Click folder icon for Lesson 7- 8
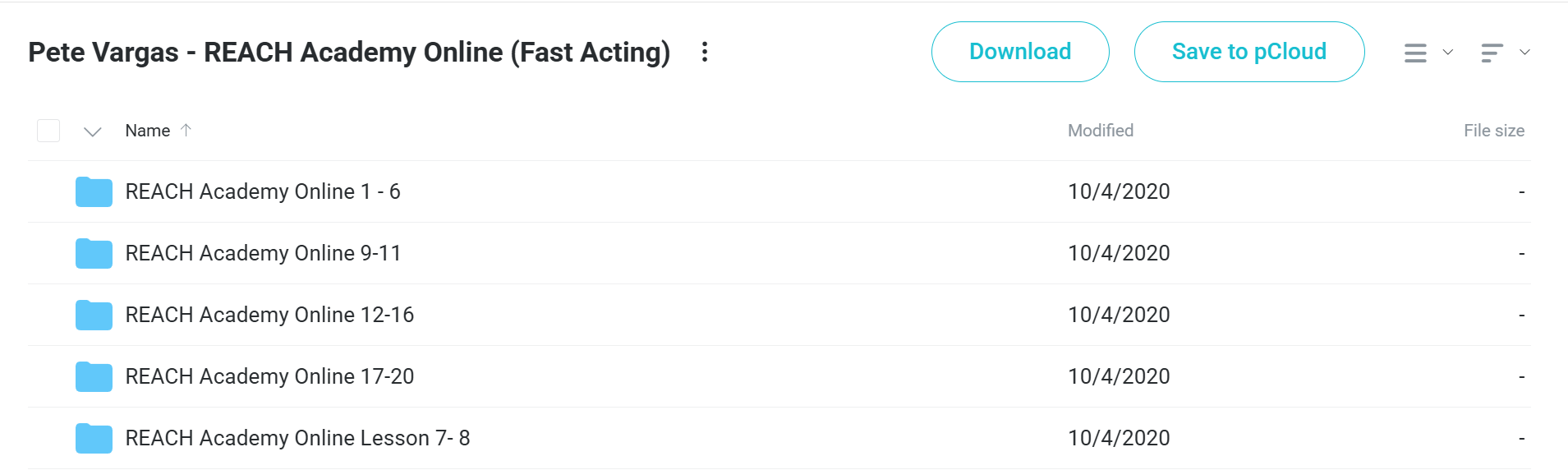This screenshot has height=470, width=1568. [x=94, y=438]
